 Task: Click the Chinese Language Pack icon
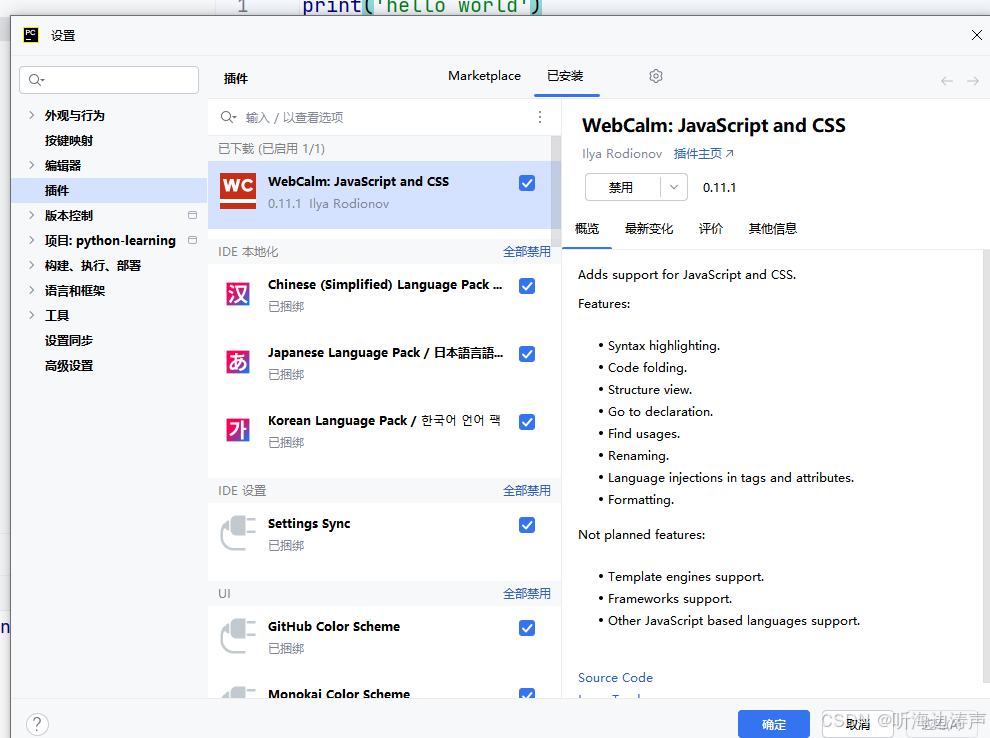(238, 294)
